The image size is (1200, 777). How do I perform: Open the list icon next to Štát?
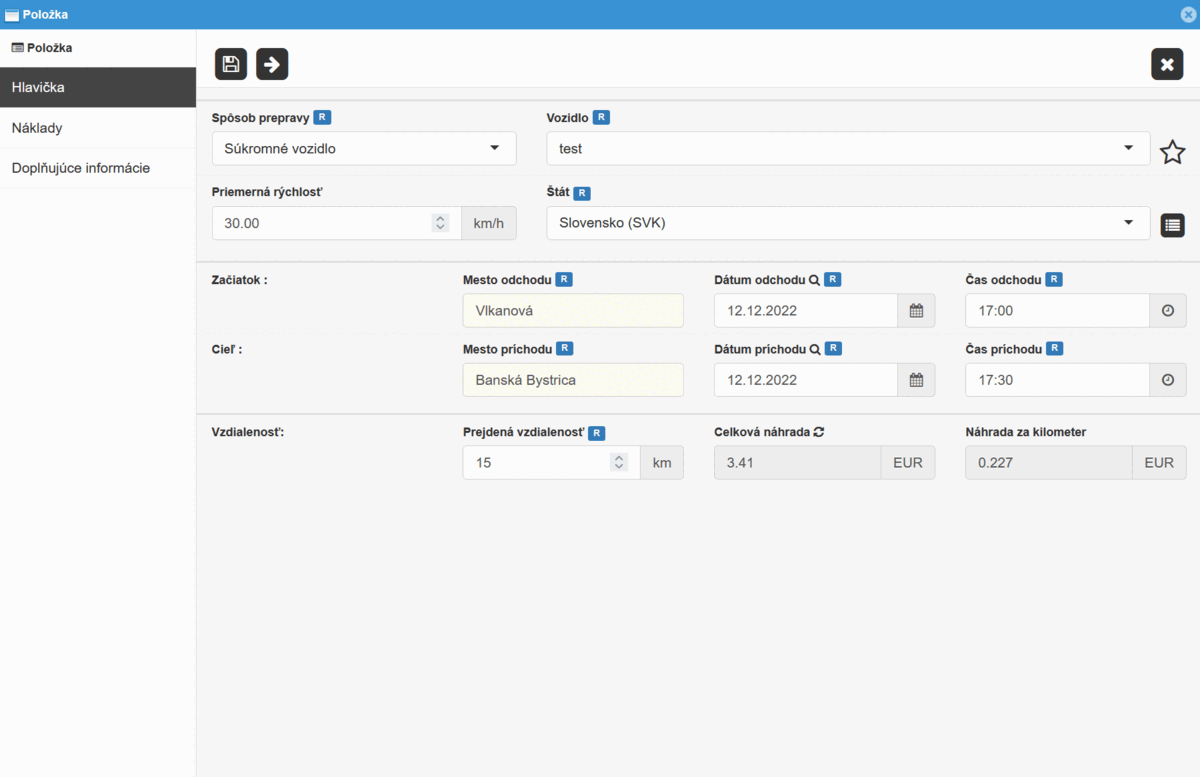tap(1172, 225)
